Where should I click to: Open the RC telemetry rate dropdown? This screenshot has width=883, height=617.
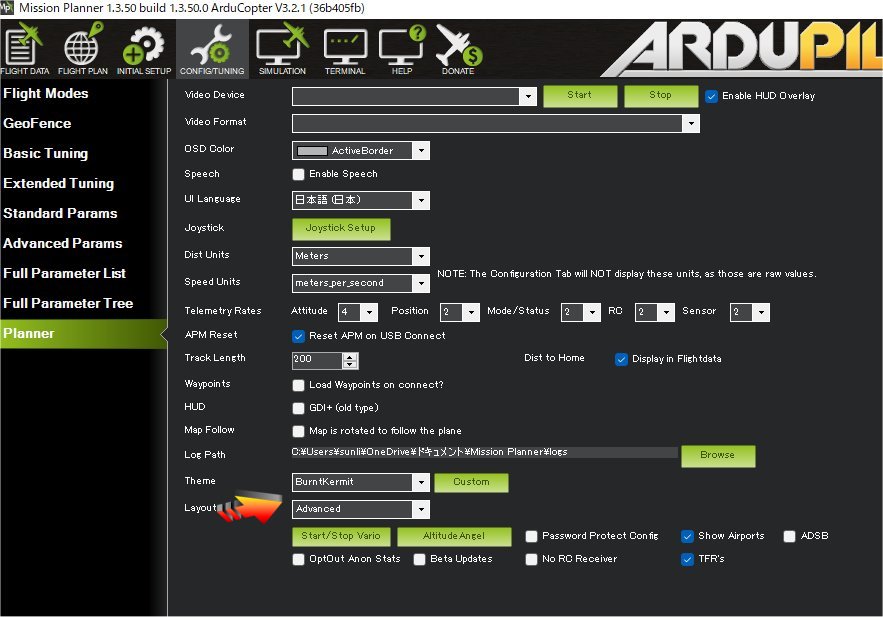point(666,312)
